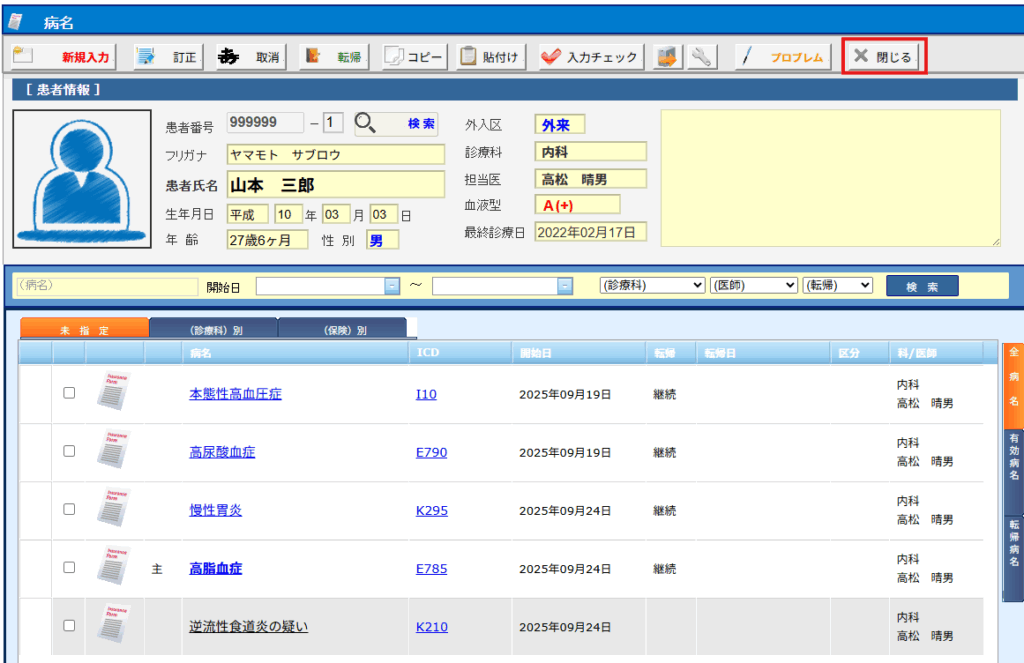
Task: Tick the 慢性胃炎 row checkbox
Action: pos(69,509)
